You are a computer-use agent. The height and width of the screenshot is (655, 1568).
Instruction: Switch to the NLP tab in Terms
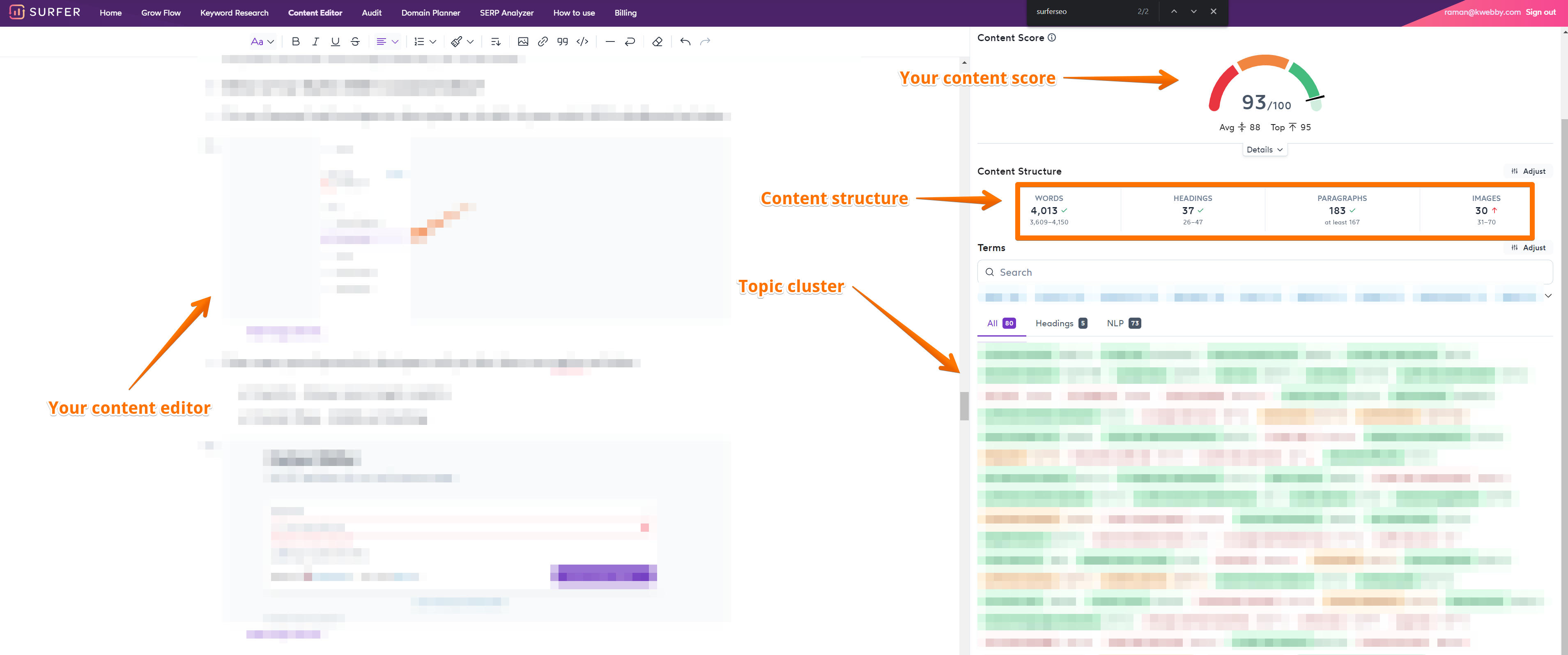[1122, 323]
